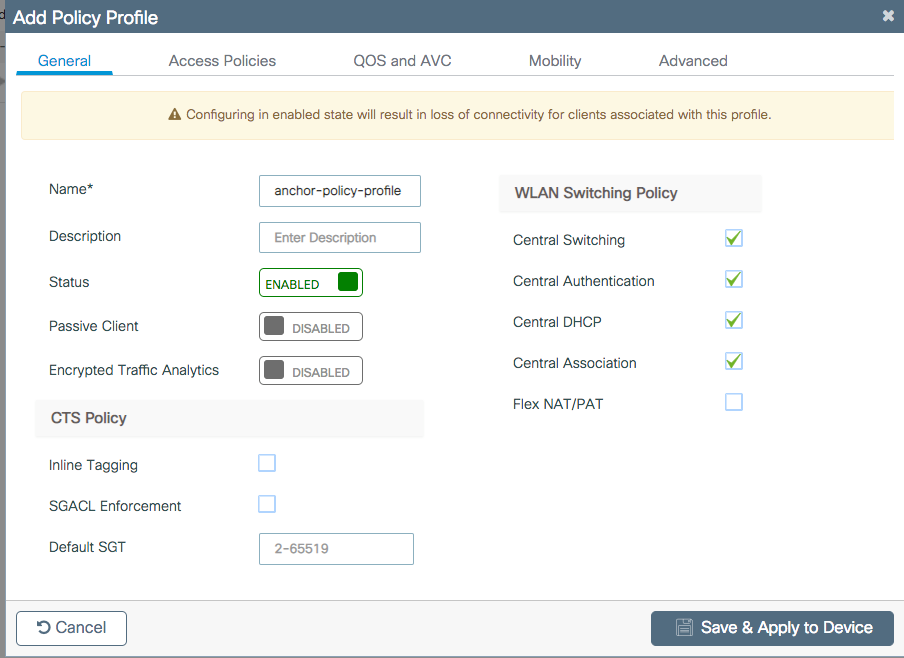Screen dimensions: 904x658
Task: Check the Inline Tagging checkbox
Action: click(267, 463)
